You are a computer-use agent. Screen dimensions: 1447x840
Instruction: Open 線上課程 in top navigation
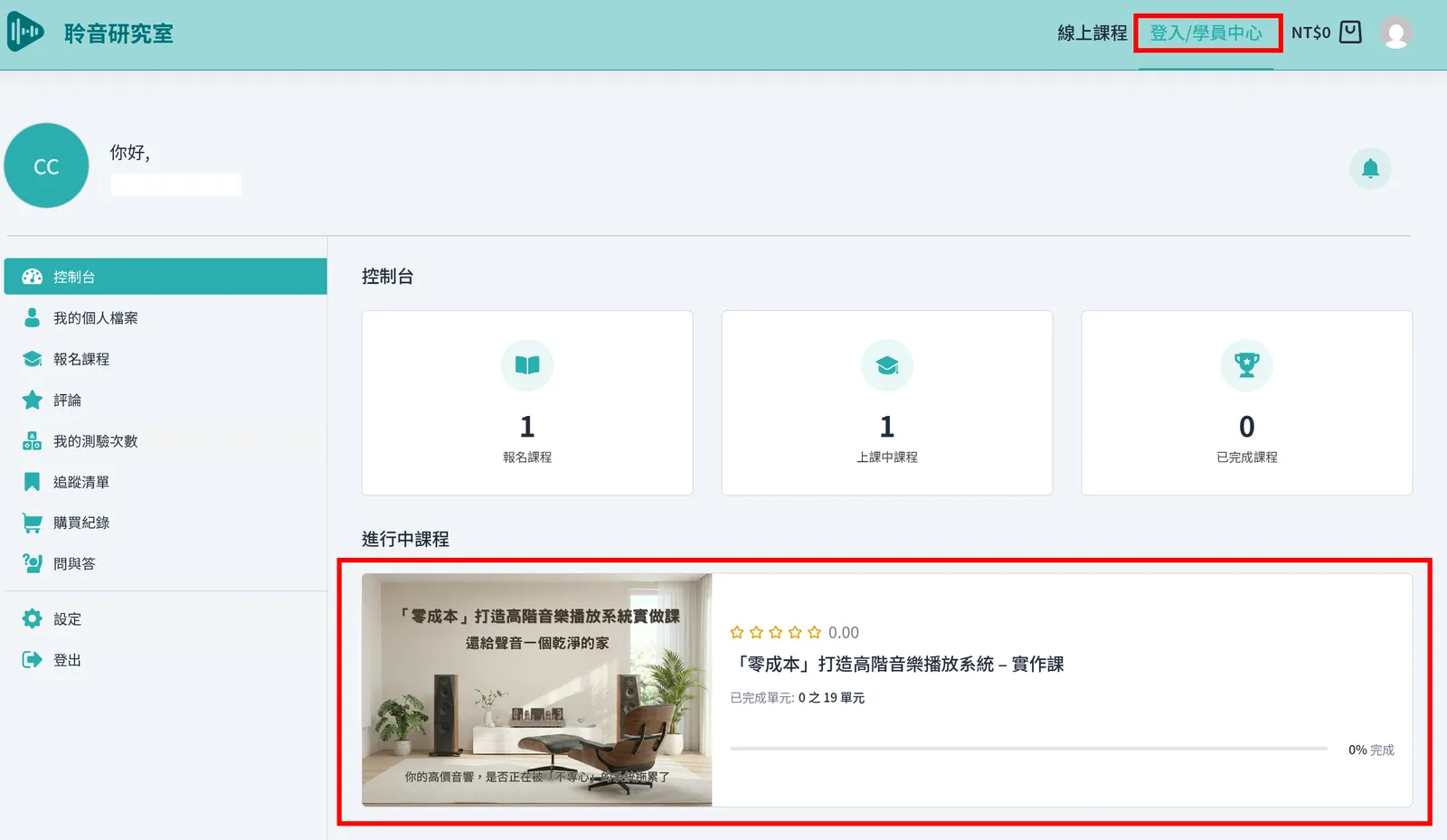(1092, 33)
